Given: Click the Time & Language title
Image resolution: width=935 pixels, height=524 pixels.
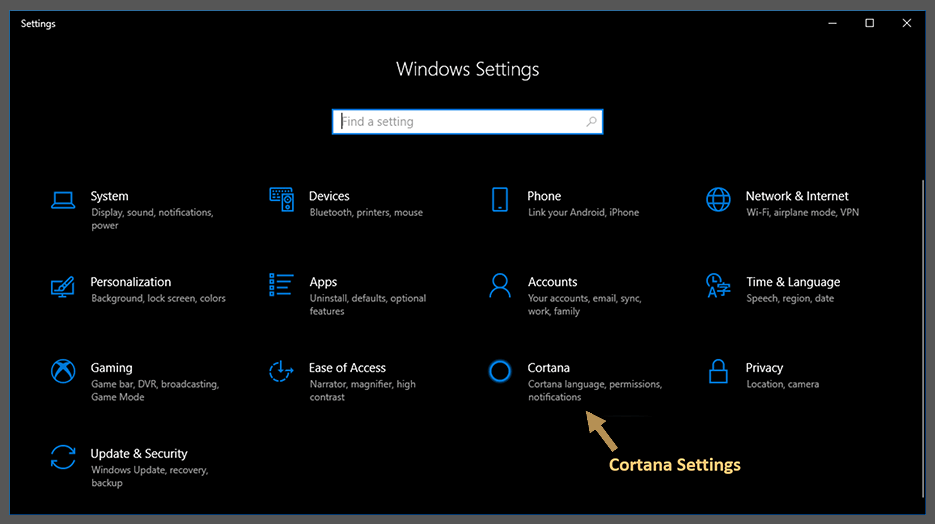Looking at the screenshot, I should click(x=793, y=282).
